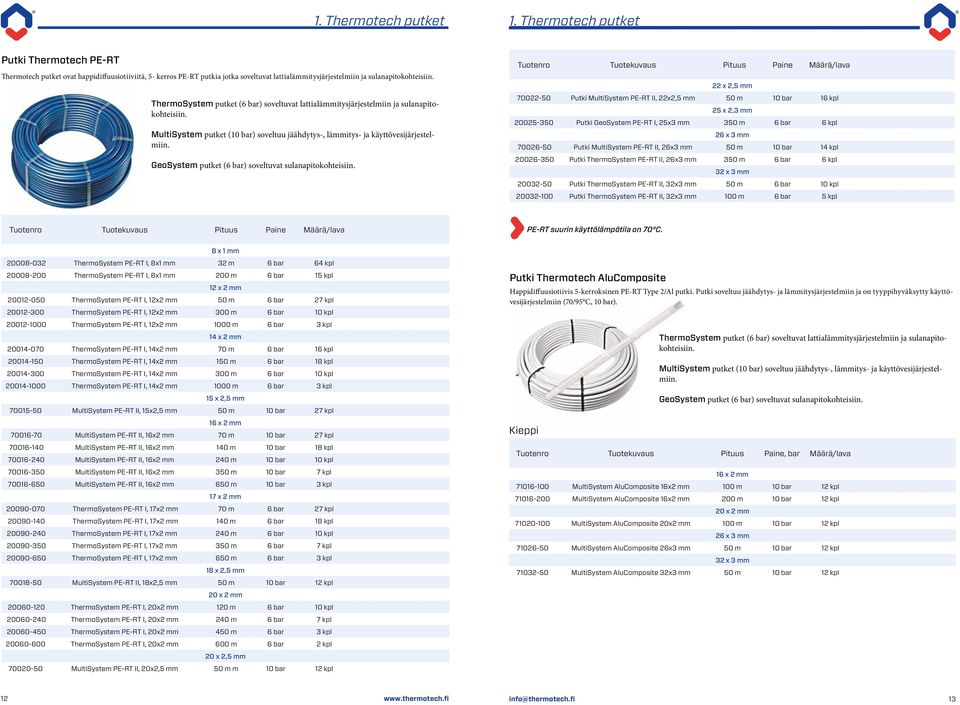Select product number 70020-50

click(26, 669)
